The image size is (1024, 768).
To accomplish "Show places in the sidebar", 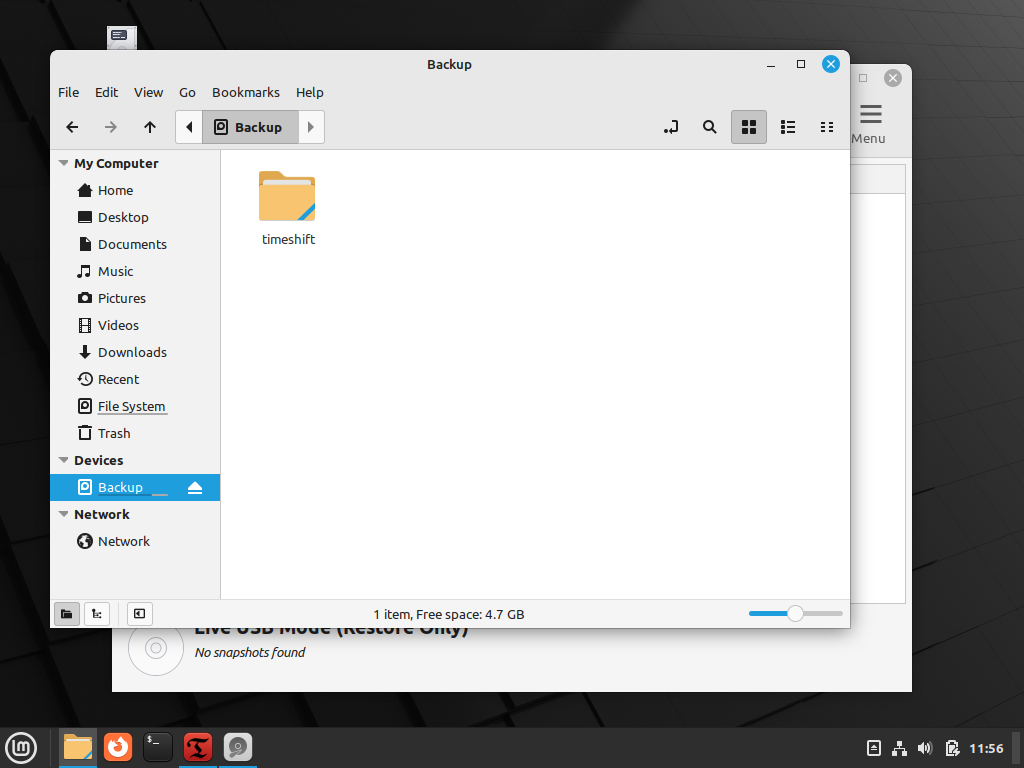I will tap(67, 614).
